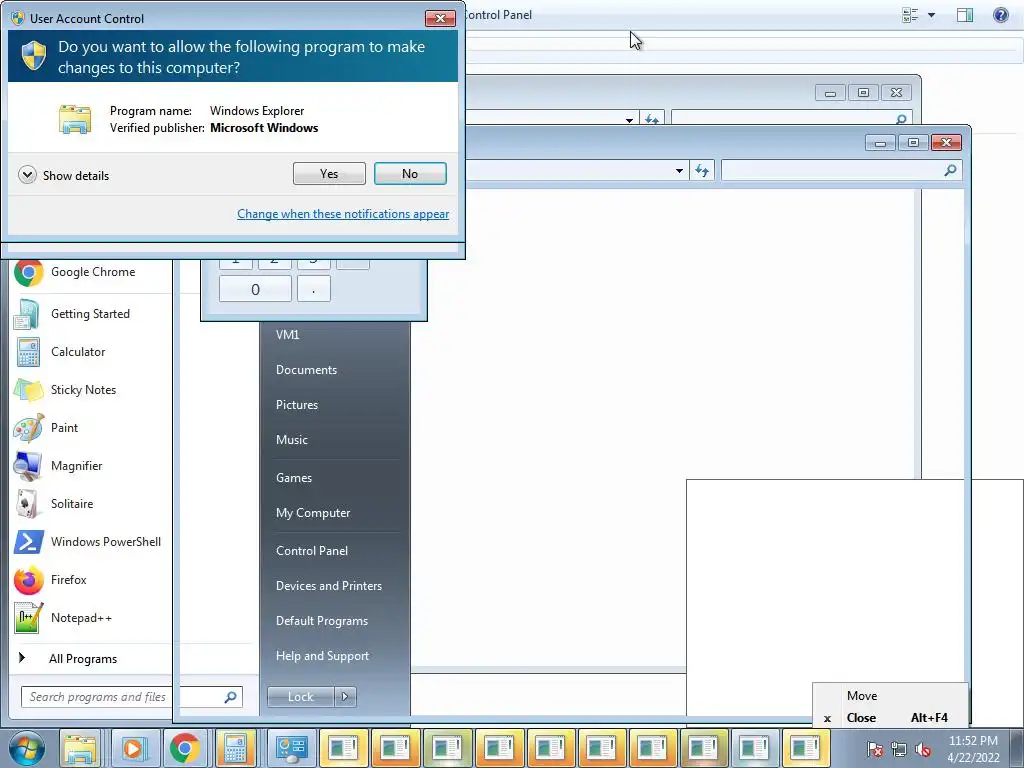1024x768 pixels.
Task: Select Close Alt+F4 in context menu
Action: (x=890, y=718)
